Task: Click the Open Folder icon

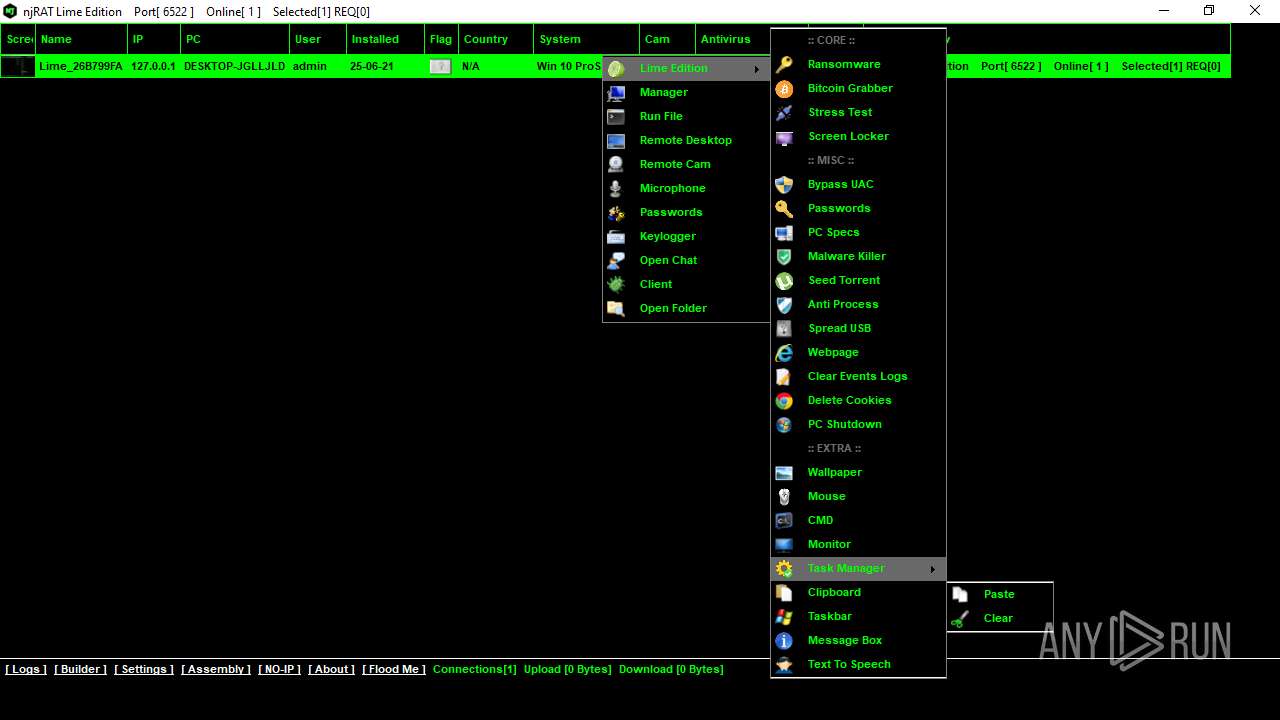Action: [616, 308]
